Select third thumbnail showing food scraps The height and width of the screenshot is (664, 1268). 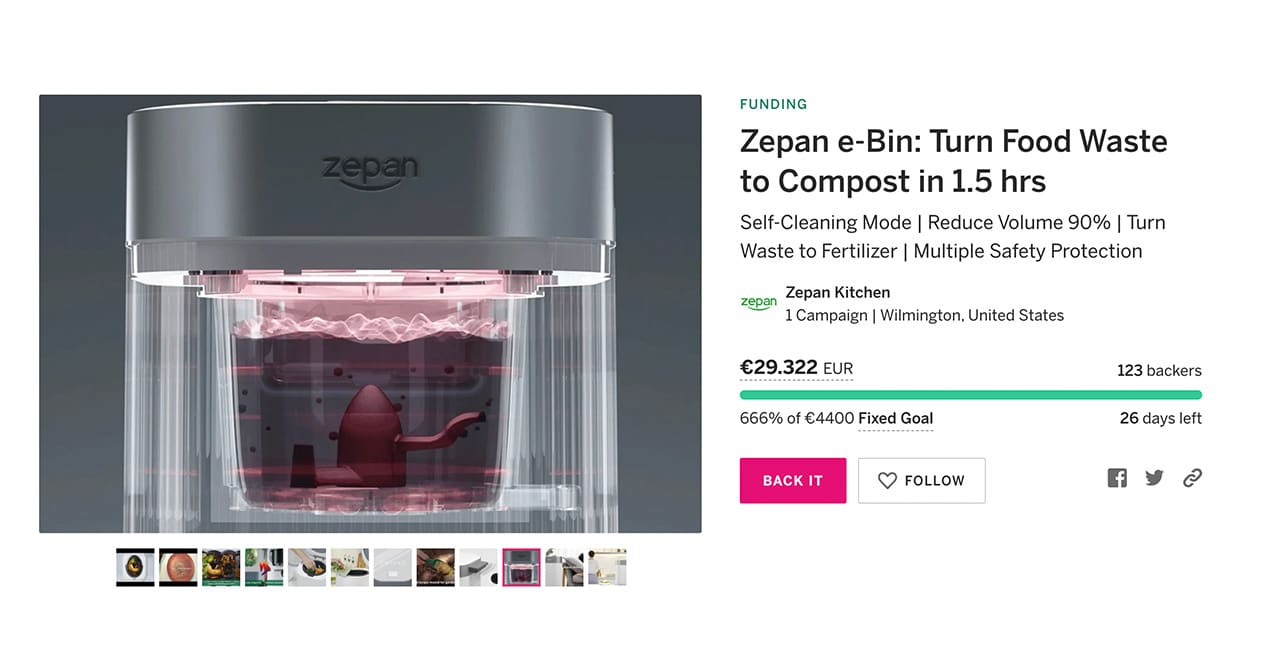point(221,567)
